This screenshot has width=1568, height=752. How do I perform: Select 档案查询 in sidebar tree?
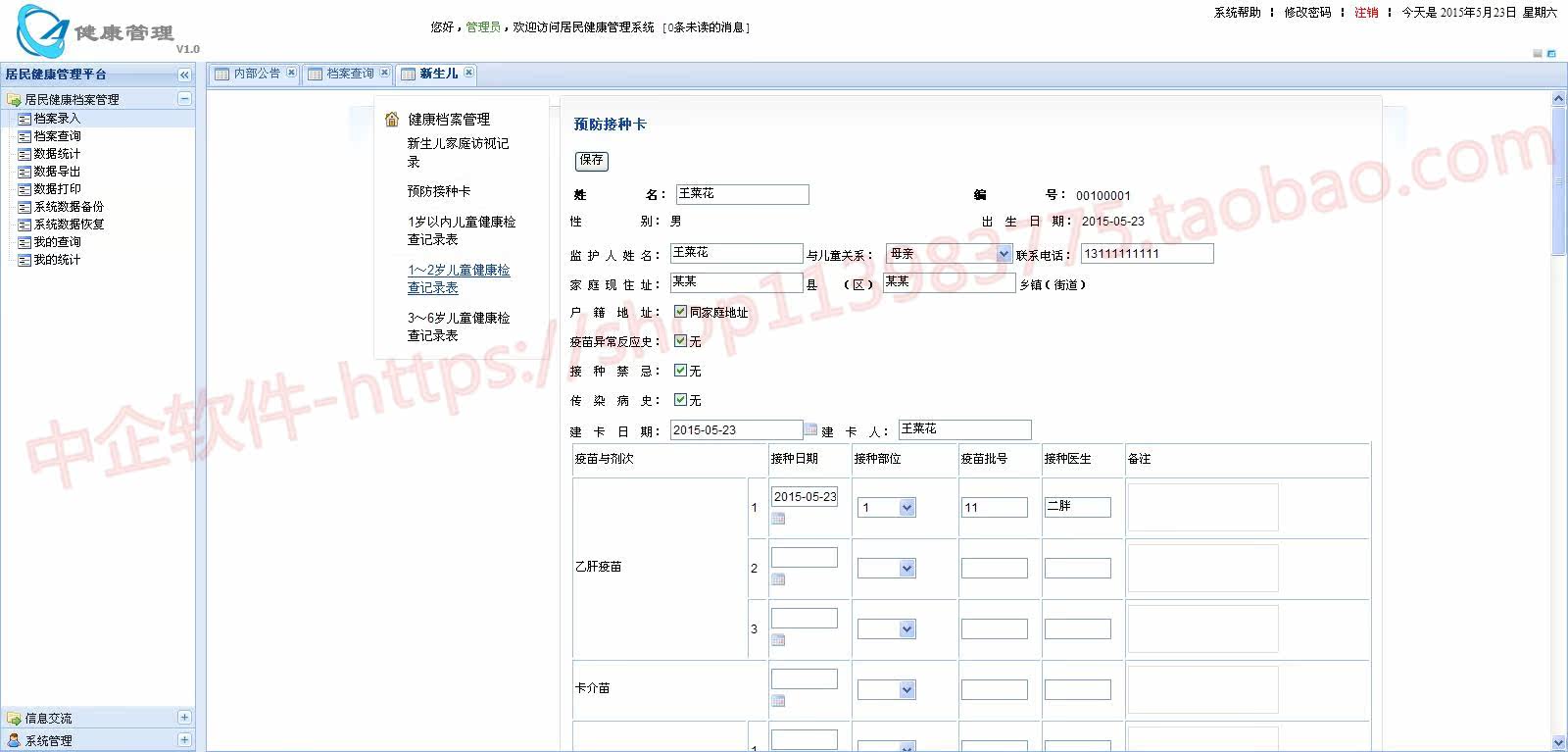coord(58,136)
